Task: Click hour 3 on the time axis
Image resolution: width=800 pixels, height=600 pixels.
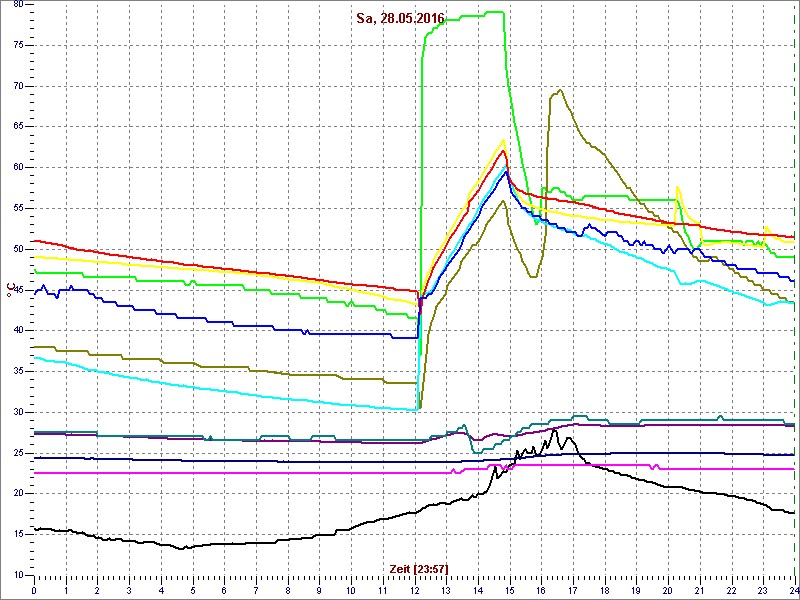Action: pos(130,589)
